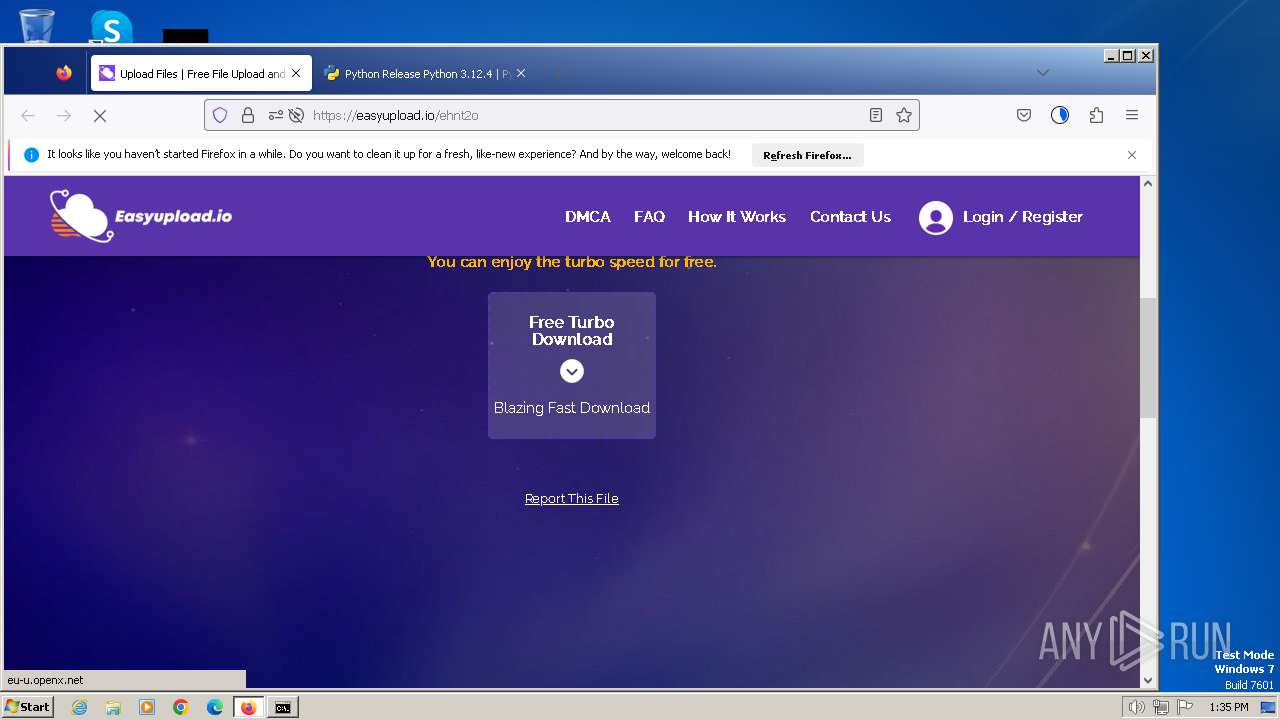This screenshot has height=720, width=1280.
Task: Click the padlock site security icon
Action: tap(248, 115)
